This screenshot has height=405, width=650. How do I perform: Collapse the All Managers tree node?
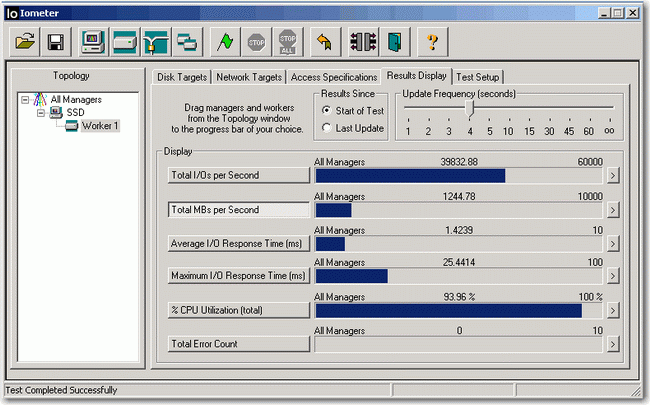pyautogui.click(x=25, y=100)
